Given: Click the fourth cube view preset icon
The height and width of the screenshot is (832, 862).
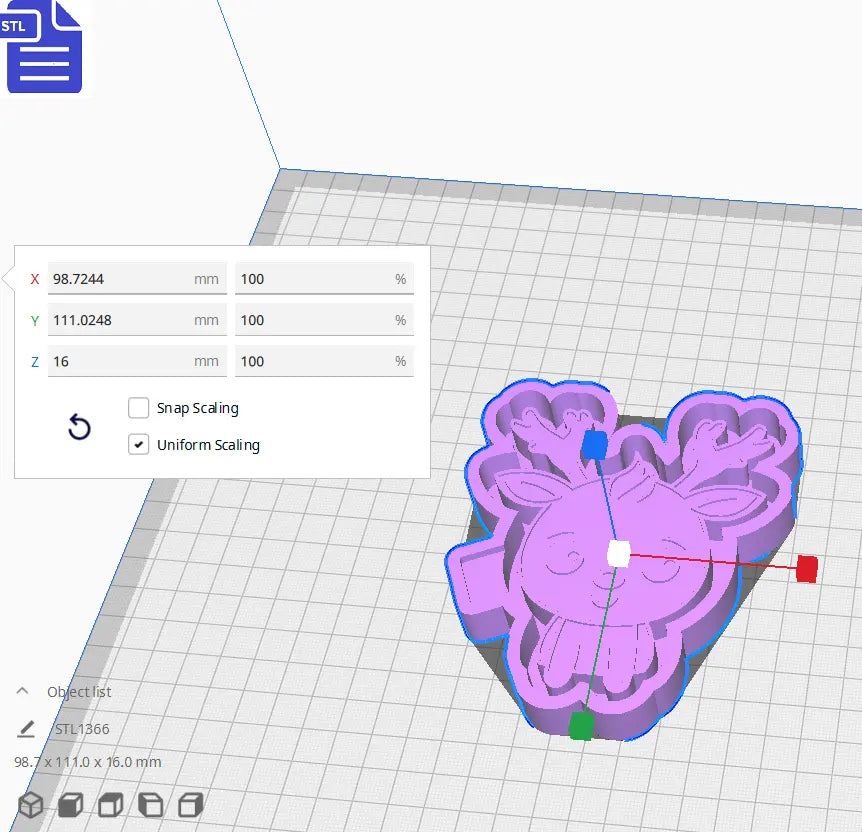Looking at the screenshot, I should [x=150, y=803].
